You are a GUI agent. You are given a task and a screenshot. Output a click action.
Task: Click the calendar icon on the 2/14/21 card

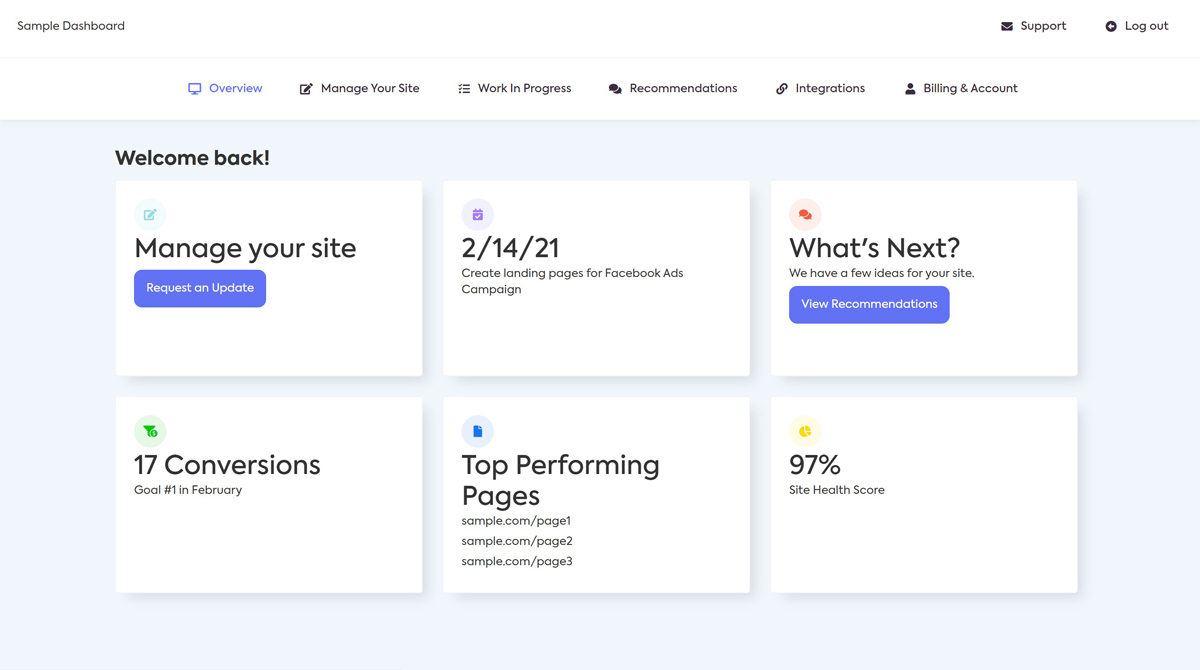(x=477, y=214)
